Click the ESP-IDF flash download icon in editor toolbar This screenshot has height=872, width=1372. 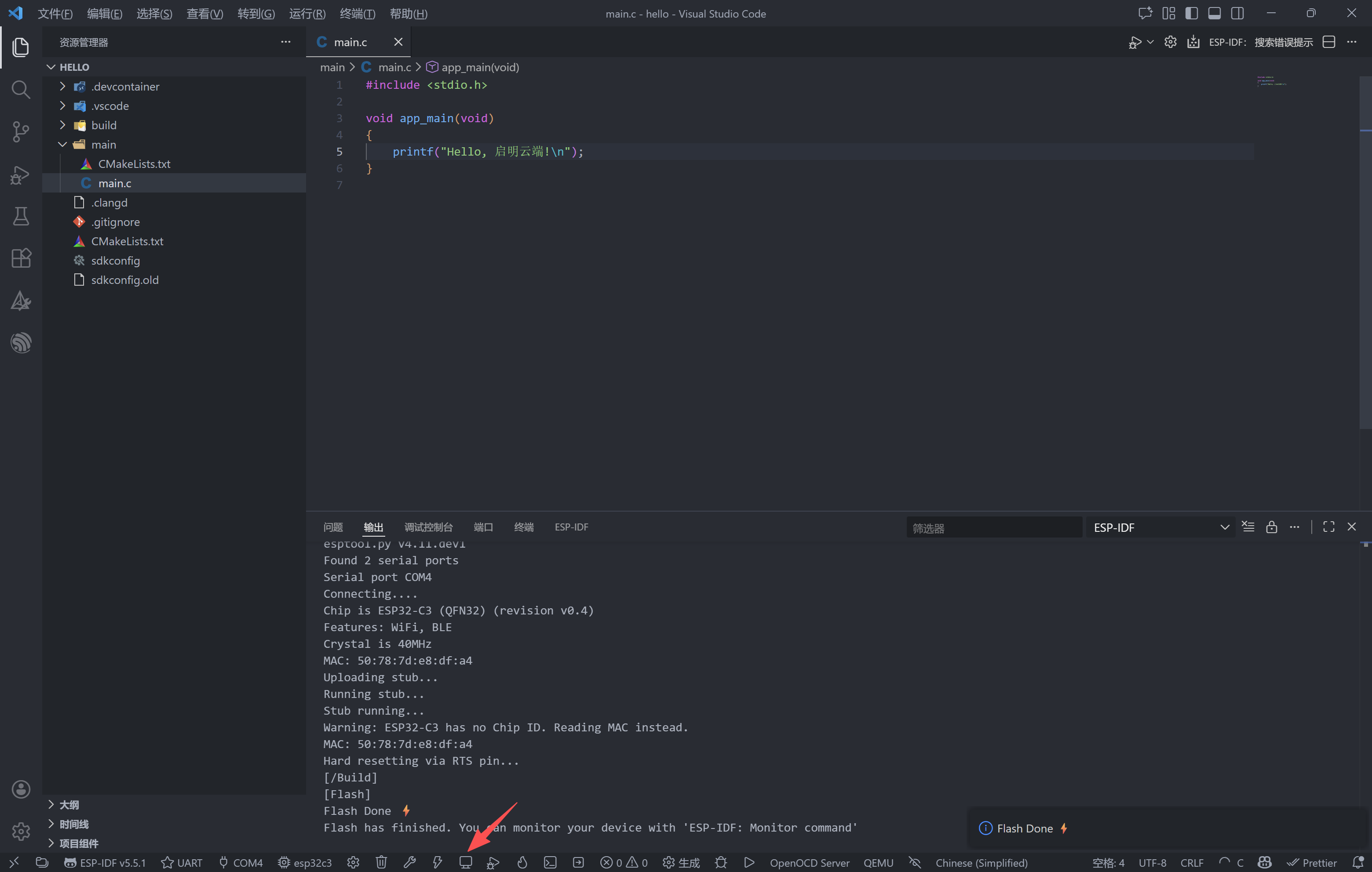[x=1193, y=42]
